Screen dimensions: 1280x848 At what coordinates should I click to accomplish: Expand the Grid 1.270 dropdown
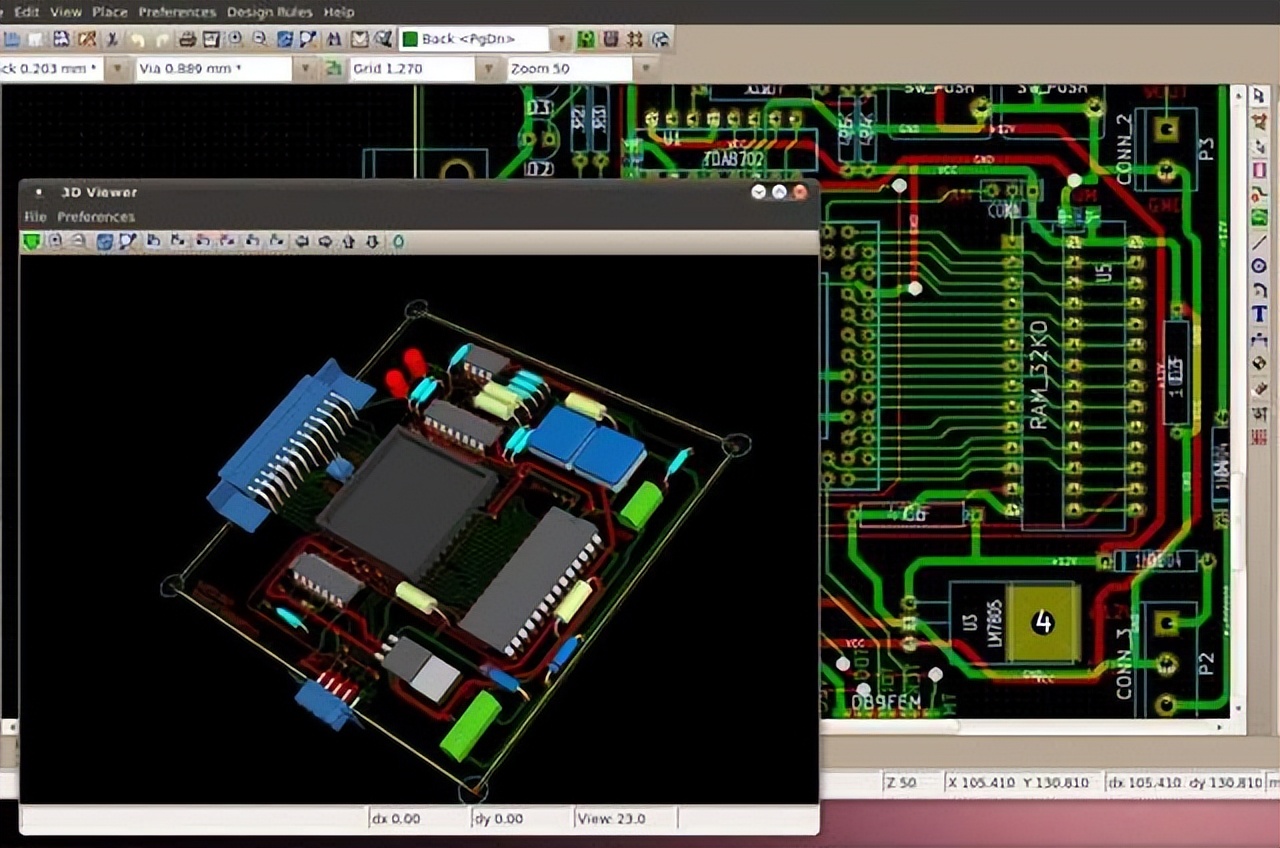point(488,69)
